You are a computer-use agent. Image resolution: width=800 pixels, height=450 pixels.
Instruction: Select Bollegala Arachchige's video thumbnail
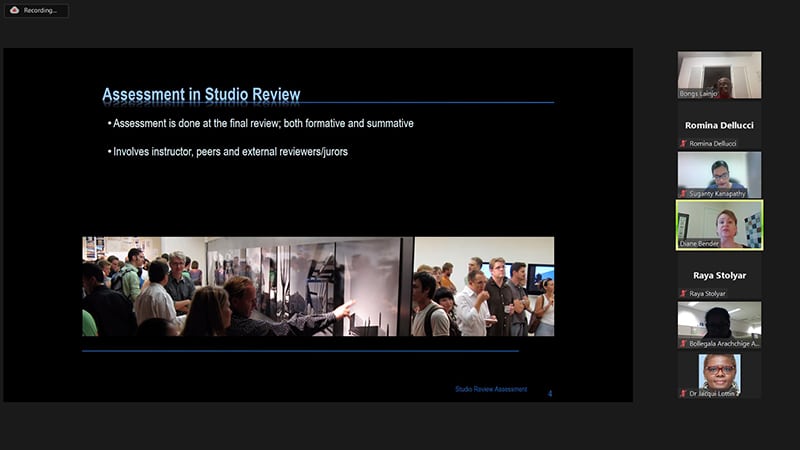click(x=719, y=321)
